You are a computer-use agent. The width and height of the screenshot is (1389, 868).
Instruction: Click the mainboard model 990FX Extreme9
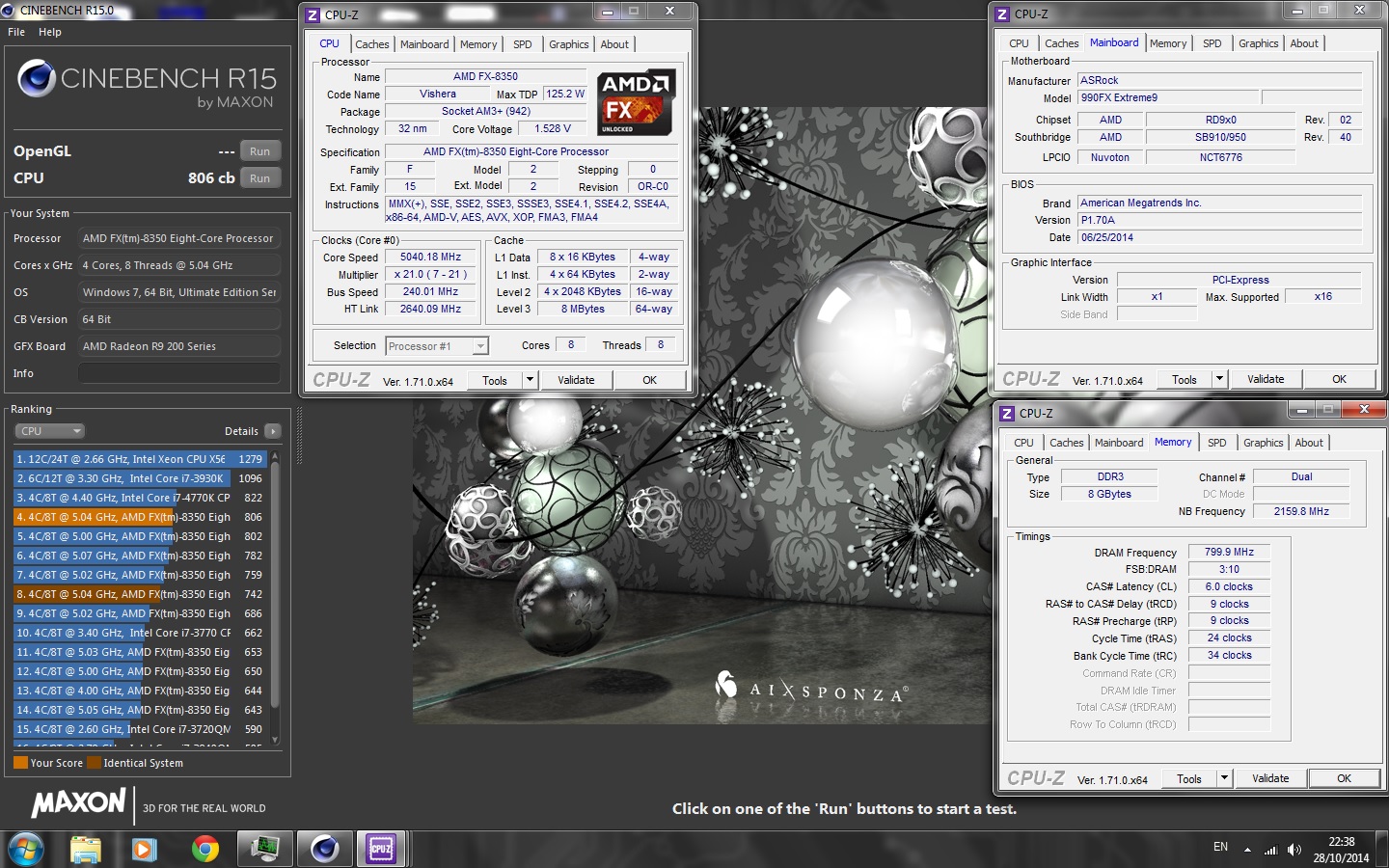click(x=1168, y=97)
